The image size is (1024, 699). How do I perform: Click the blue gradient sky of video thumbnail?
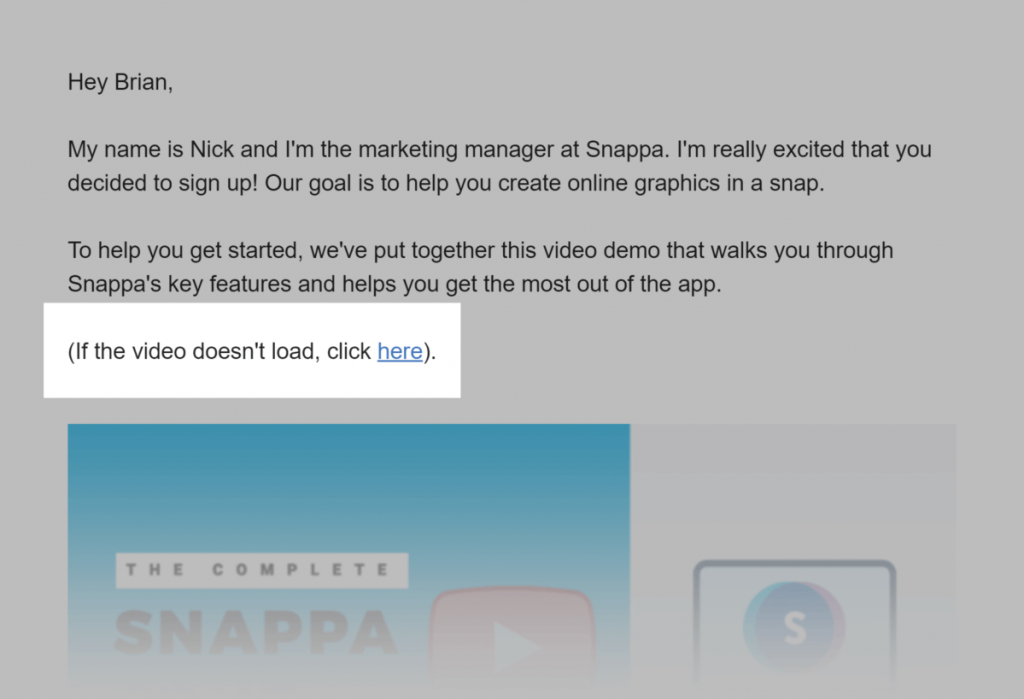(349, 483)
